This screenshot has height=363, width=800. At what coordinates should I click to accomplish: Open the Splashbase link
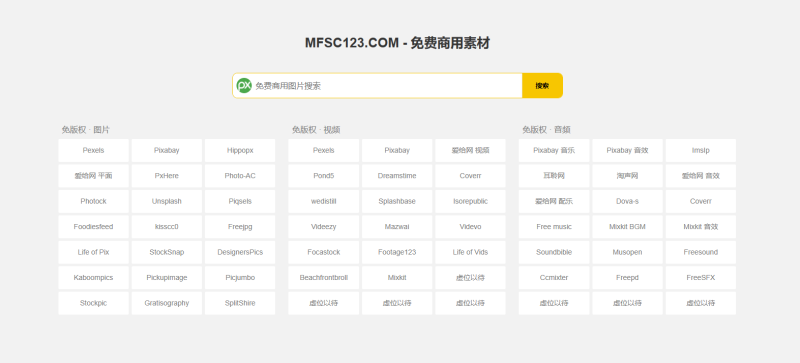point(397,202)
